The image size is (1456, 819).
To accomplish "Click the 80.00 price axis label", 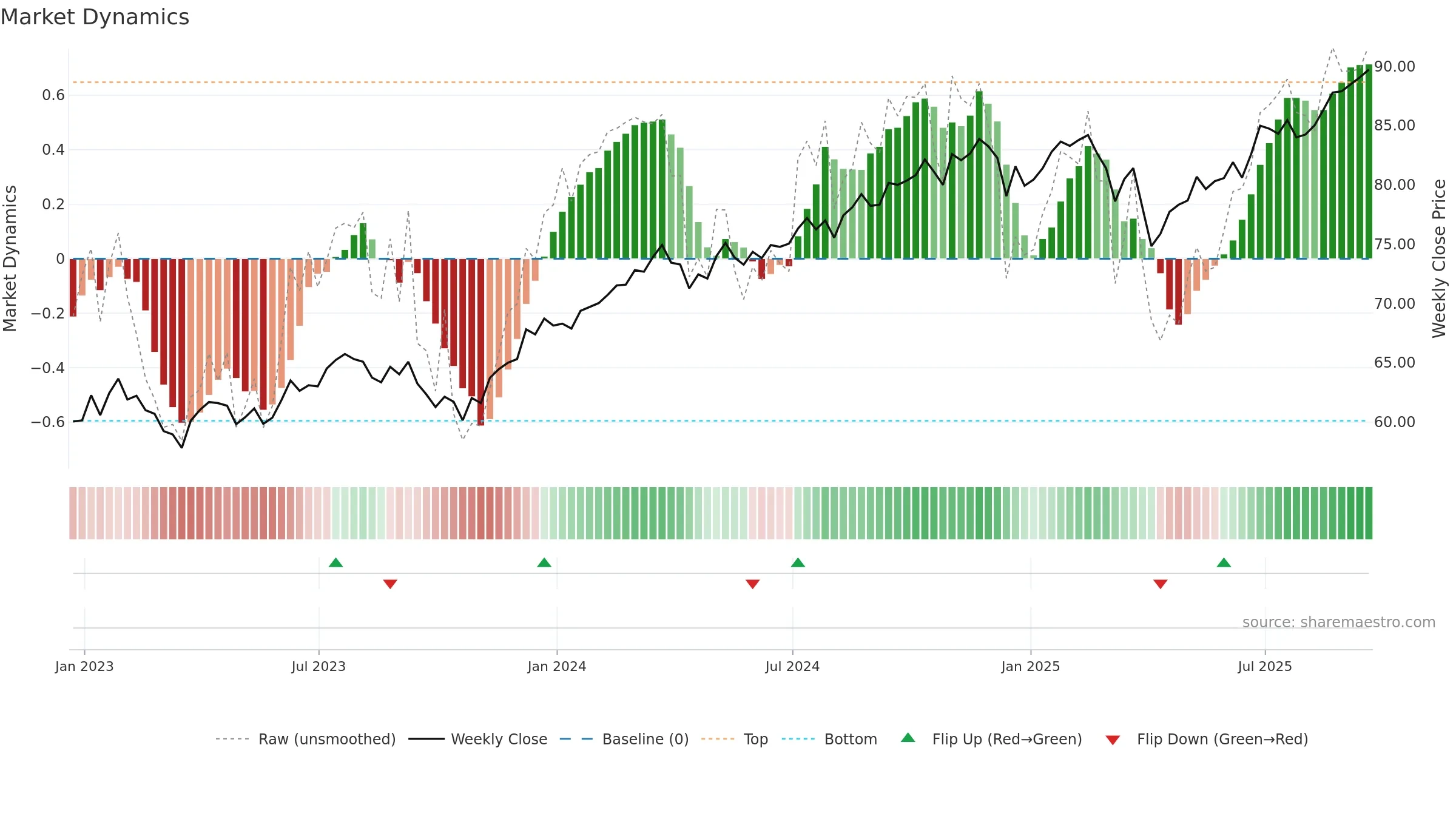I will coord(1395,184).
